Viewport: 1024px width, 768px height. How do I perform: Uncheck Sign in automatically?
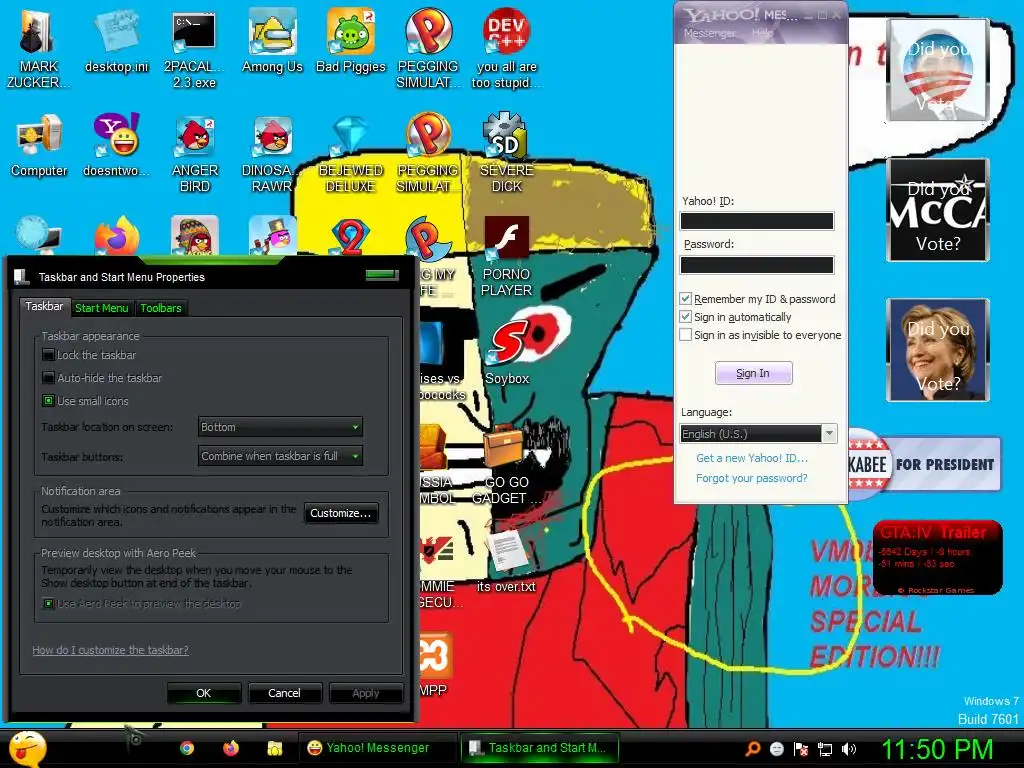tap(685, 317)
